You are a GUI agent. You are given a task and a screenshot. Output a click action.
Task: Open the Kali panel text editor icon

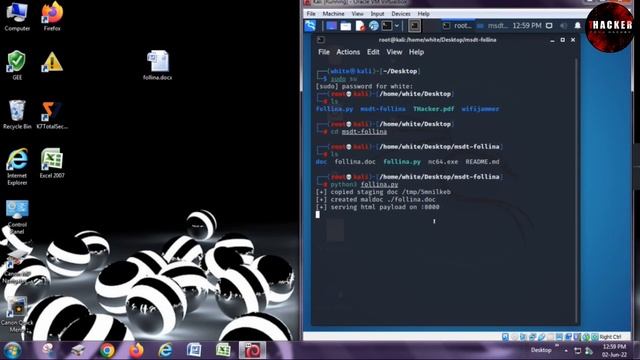pos(360,26)
